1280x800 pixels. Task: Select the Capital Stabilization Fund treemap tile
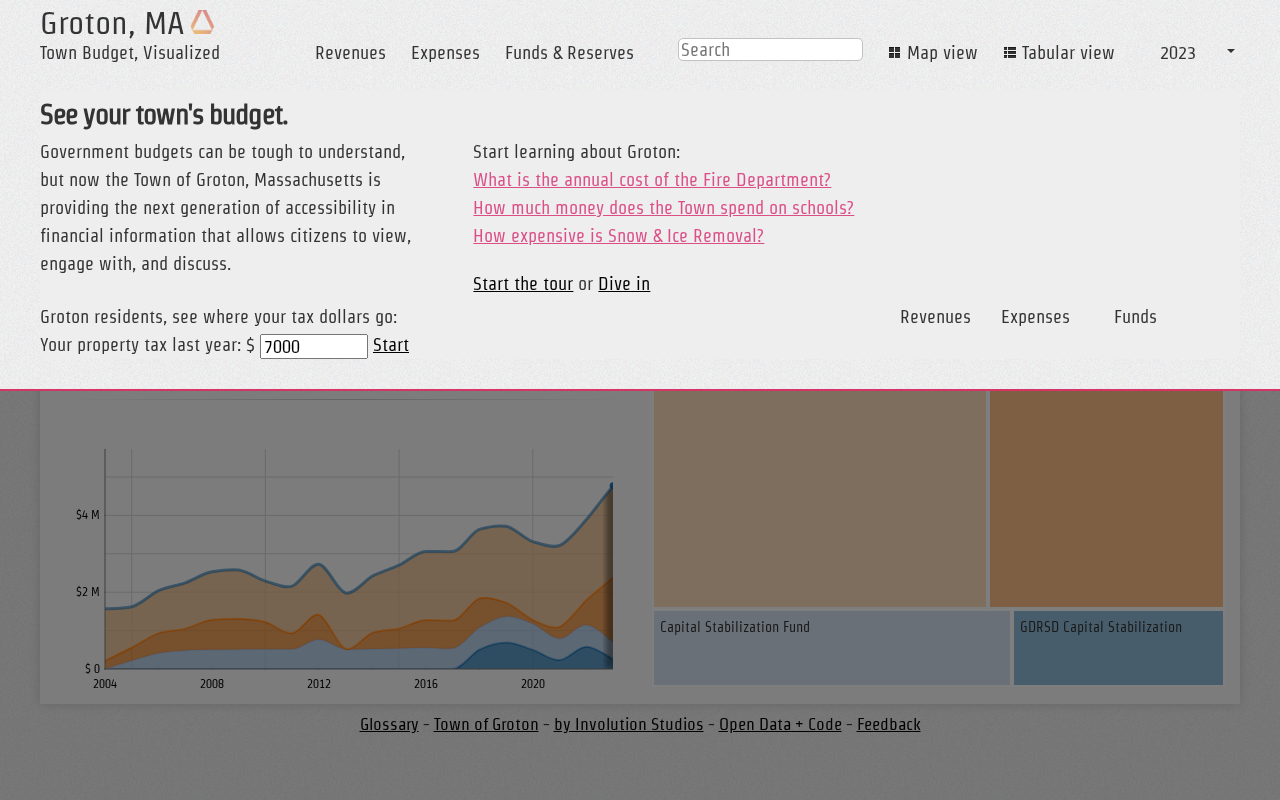pos(831,648)
